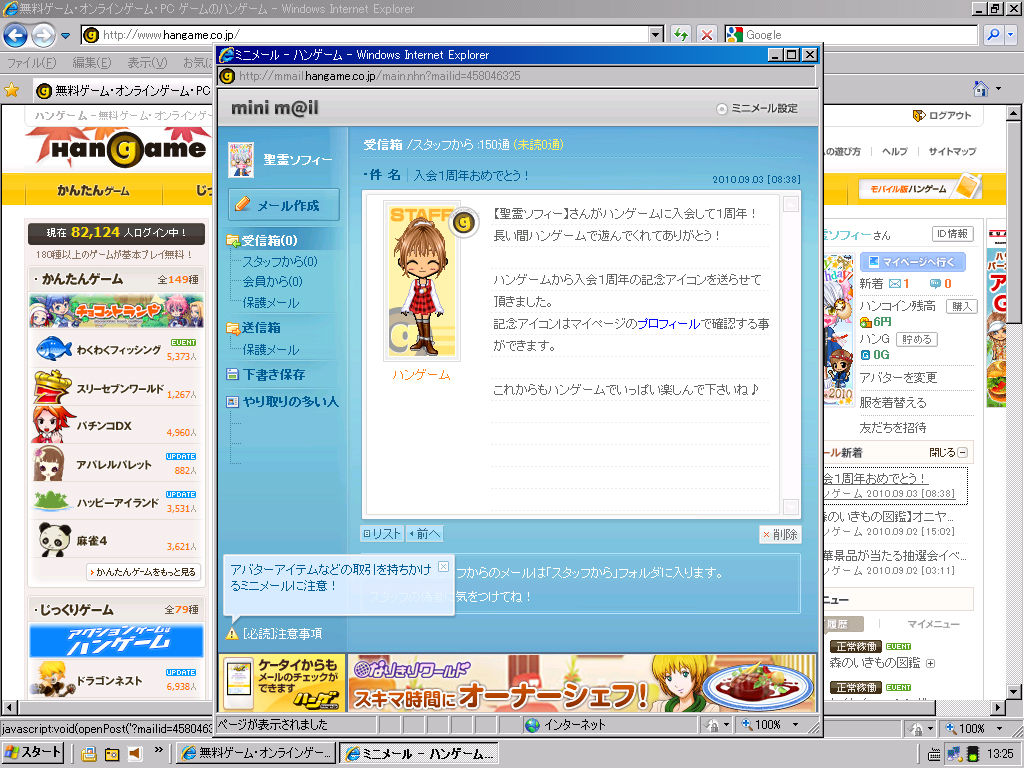Click the リスト button below mail
The image size is (1024, 768).
(x=382, y=534)
